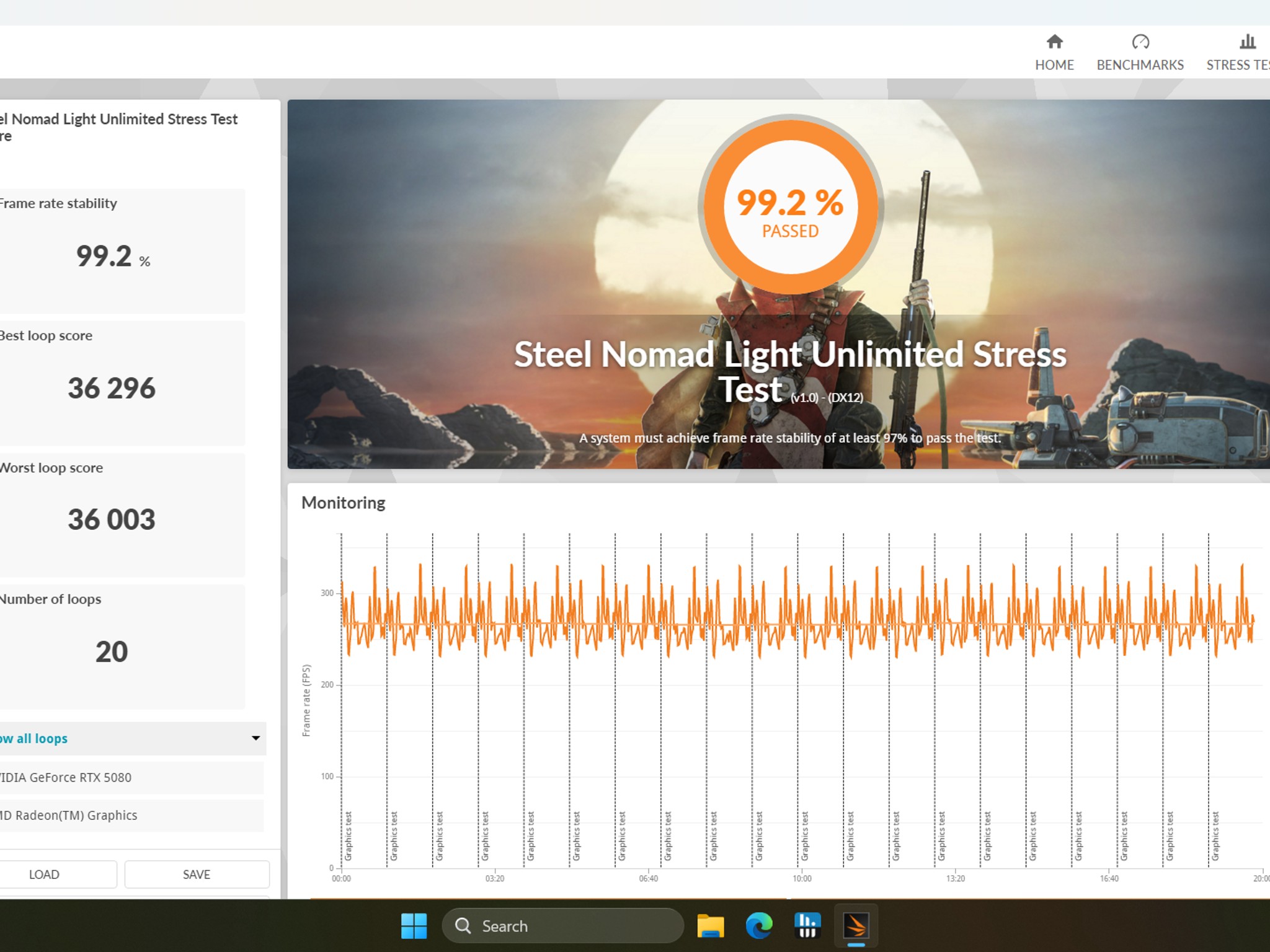Viewport: 1270px width, 952px height.
Task: Click the taskbar Search box
Action: coord(562,926)
